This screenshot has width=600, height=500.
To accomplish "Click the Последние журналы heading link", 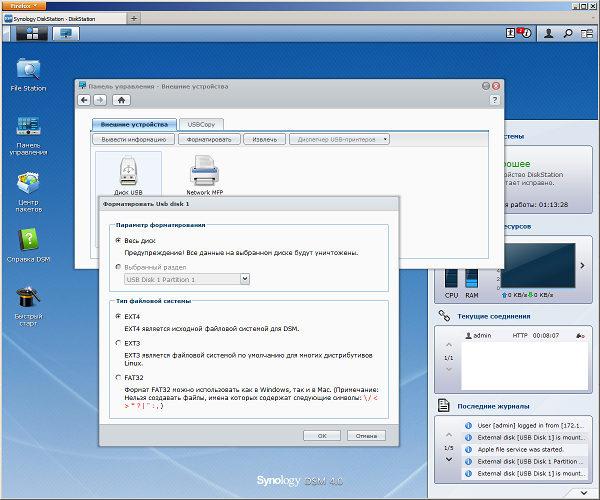I will [493, 406].
